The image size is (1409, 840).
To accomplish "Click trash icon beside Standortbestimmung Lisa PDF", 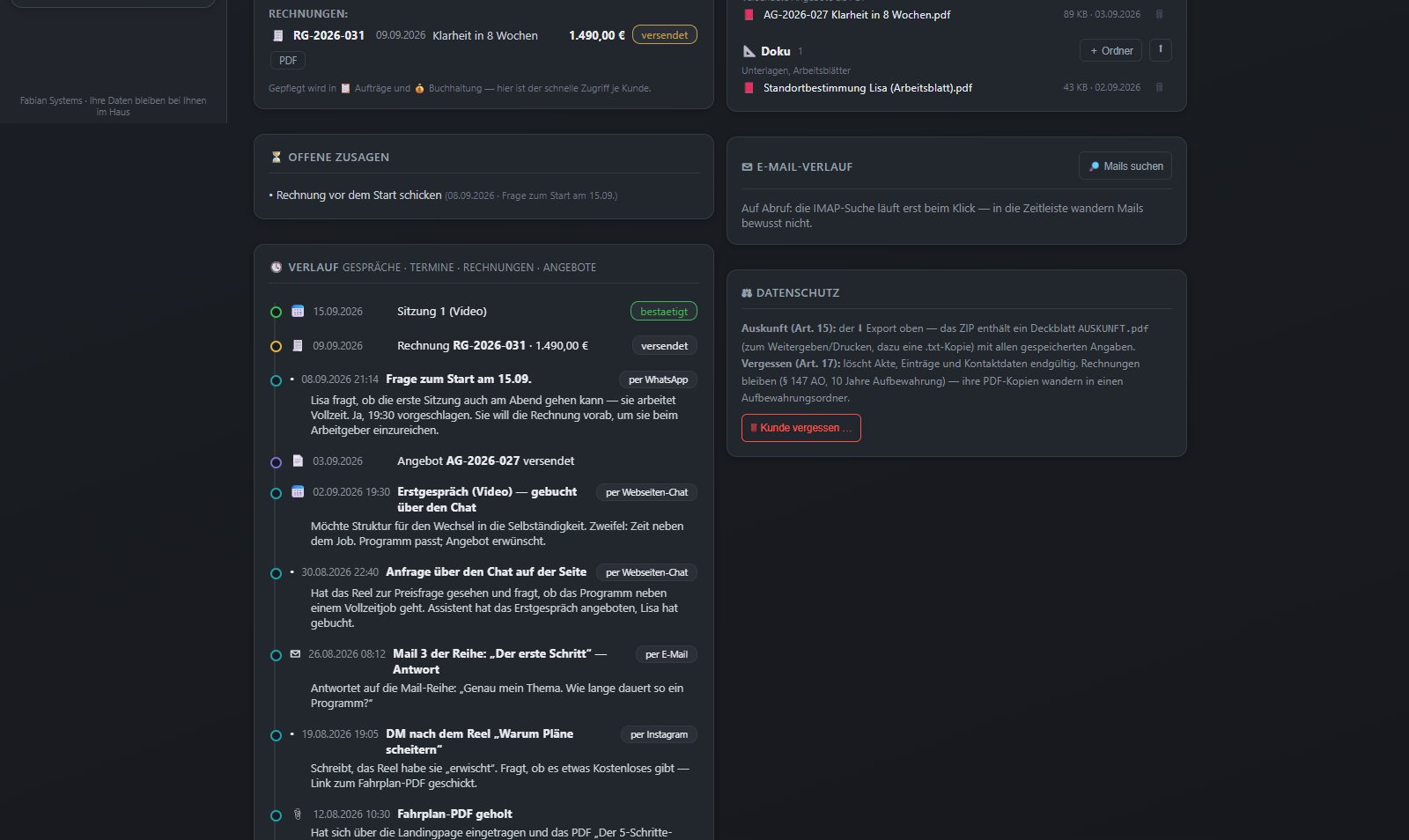I will [1159, 87].
